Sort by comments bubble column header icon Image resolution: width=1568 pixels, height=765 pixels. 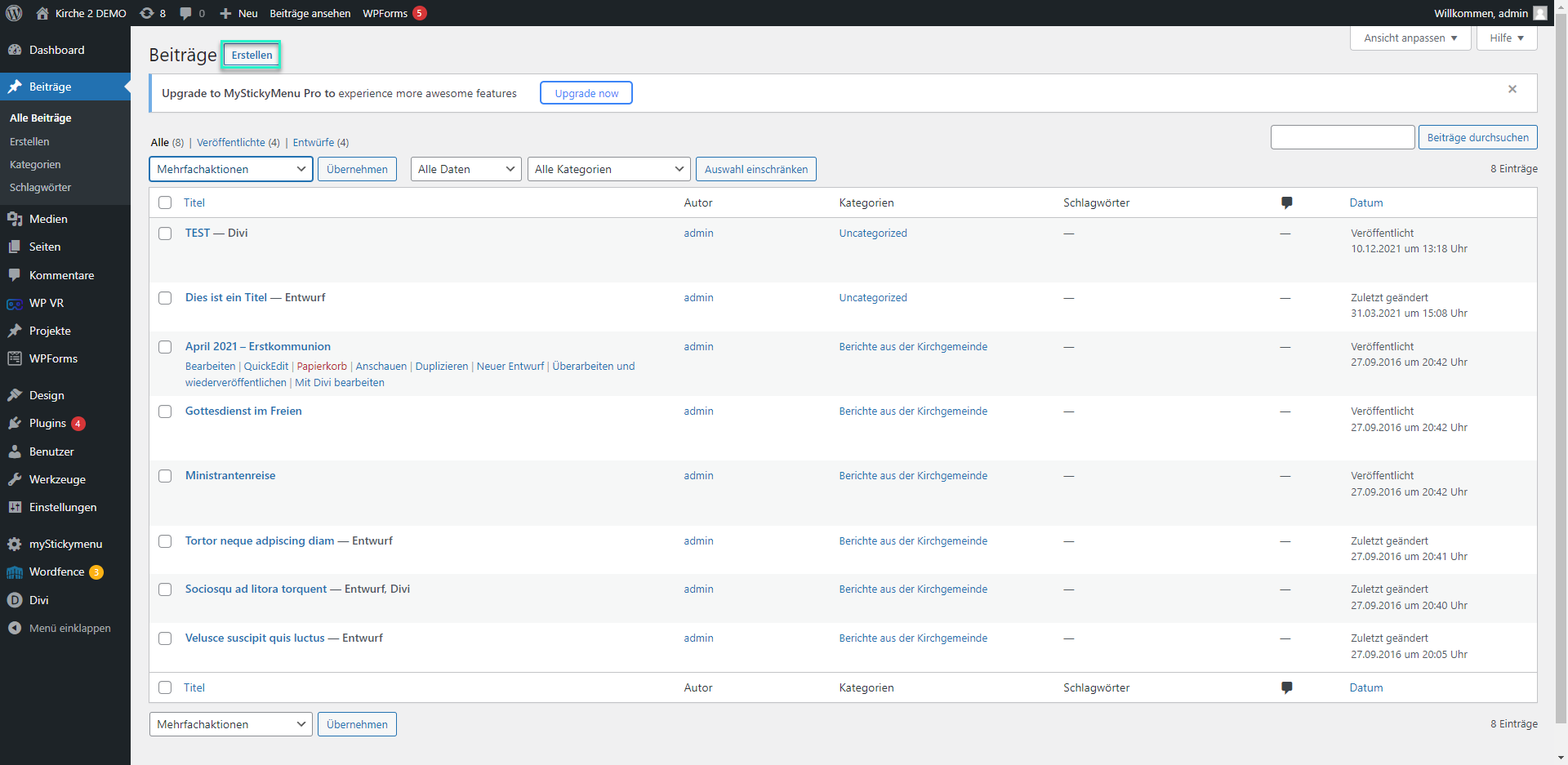pyautogui.click(x=1286, y=202)
